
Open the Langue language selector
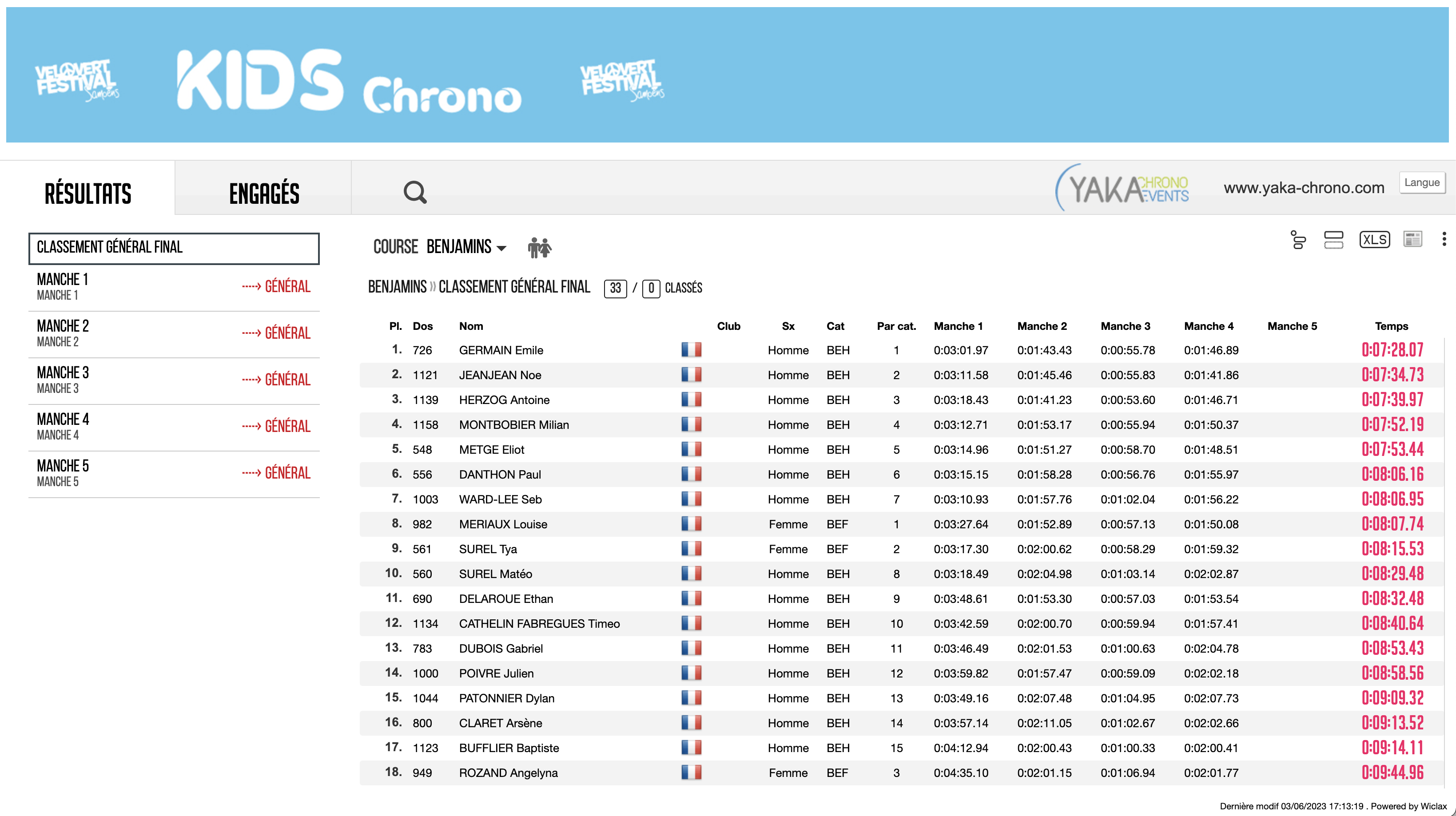[1421, 182]
